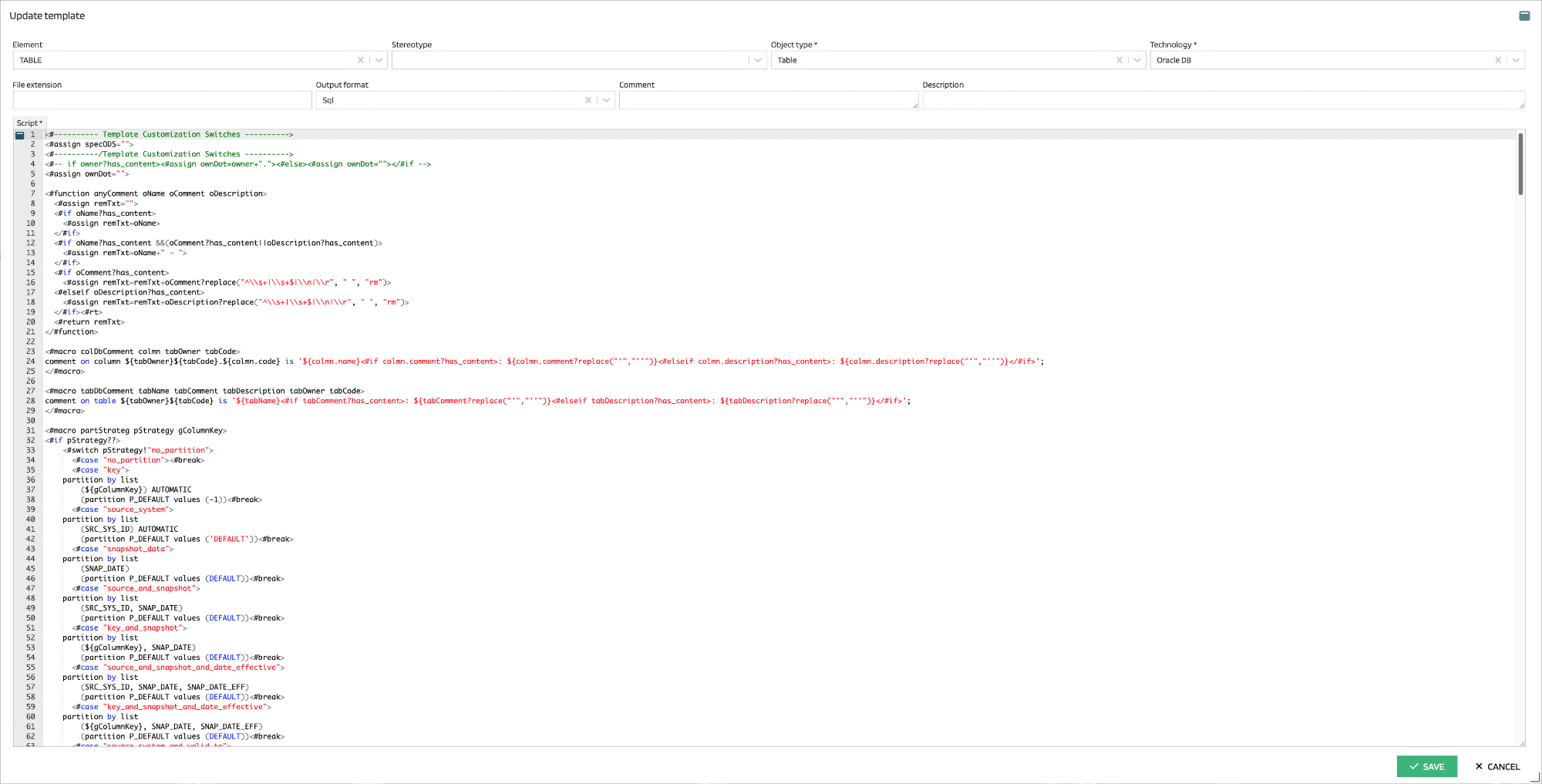The height and width of the screenshot is (784, 1542).
Task: Click the window icon in dialog's top-right corner
Action: (1524, 16)
